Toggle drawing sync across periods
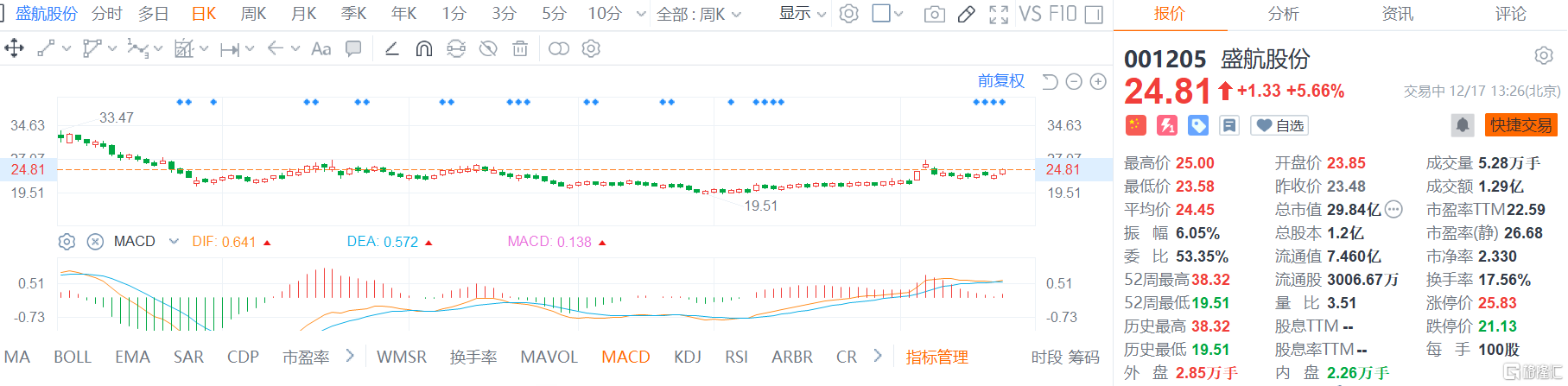Image resolution: width=1568 pixels, height=386 pixels. pyautogui.click(x=456, y=48)
